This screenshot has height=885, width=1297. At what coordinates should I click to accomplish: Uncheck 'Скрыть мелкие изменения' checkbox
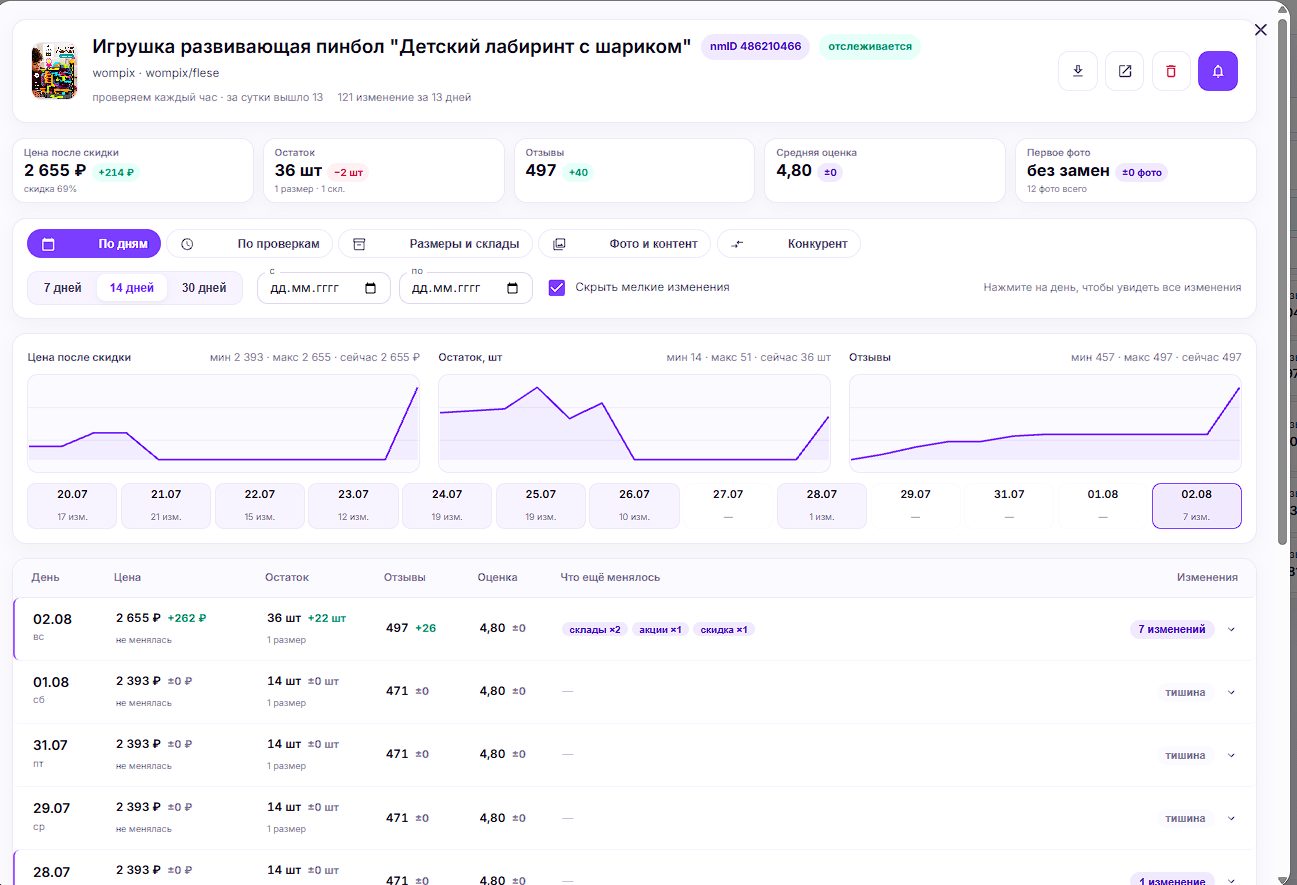tap(557, 287)
